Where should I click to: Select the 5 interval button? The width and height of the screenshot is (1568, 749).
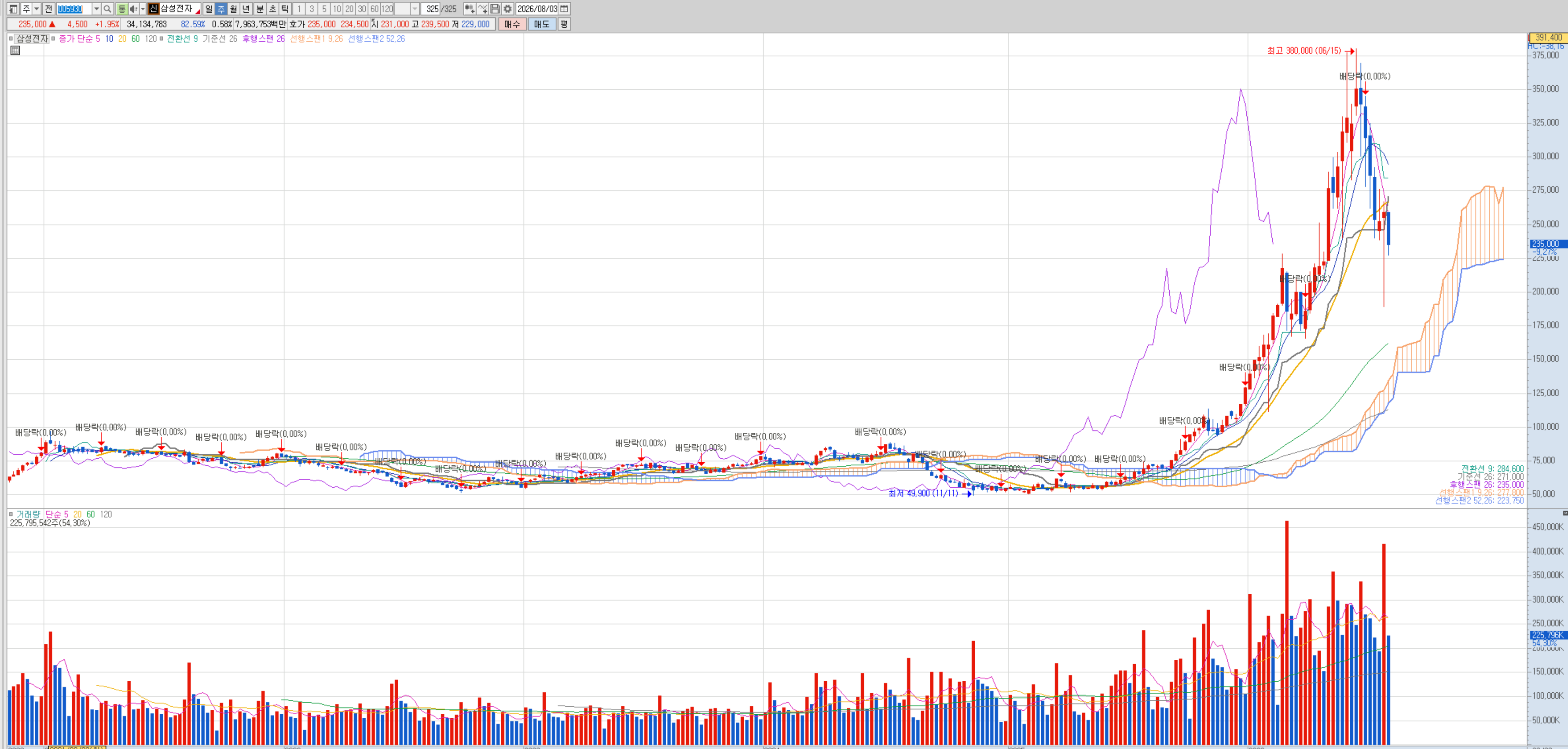324,8
